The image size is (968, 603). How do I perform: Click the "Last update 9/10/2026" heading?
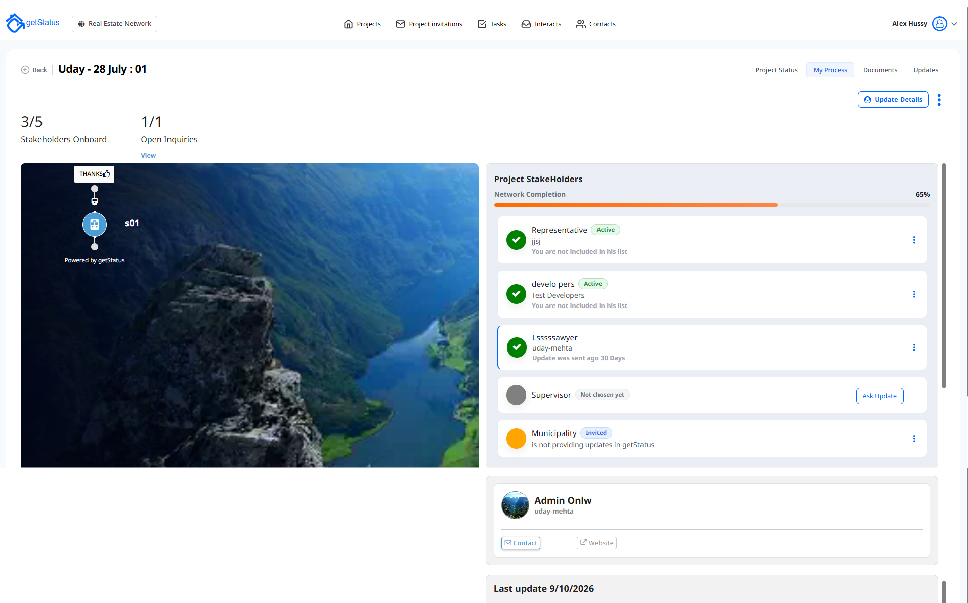[x=543, y=589]
